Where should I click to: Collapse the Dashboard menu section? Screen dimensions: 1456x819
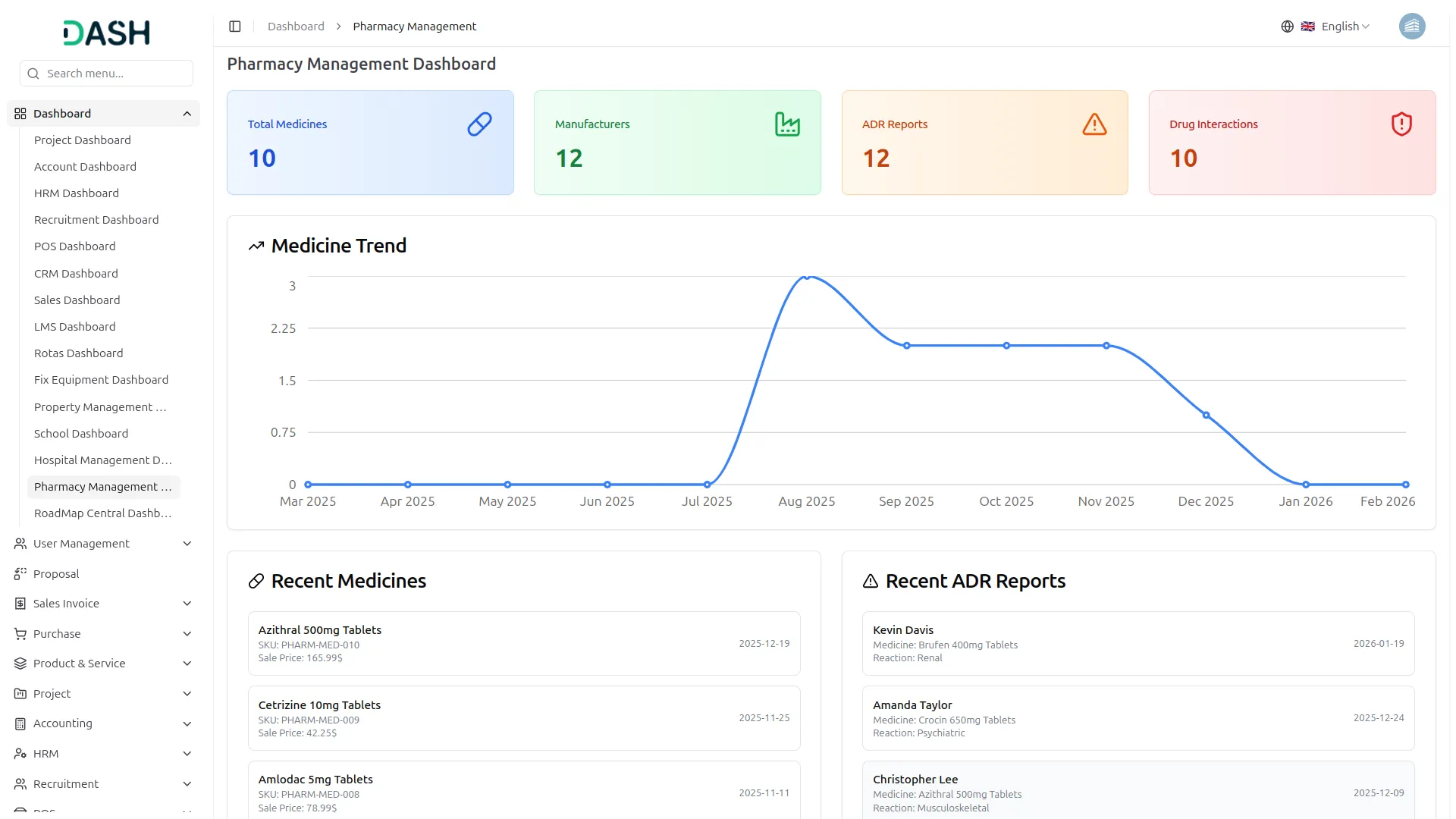pyautogui.click(x=187, y=114)
